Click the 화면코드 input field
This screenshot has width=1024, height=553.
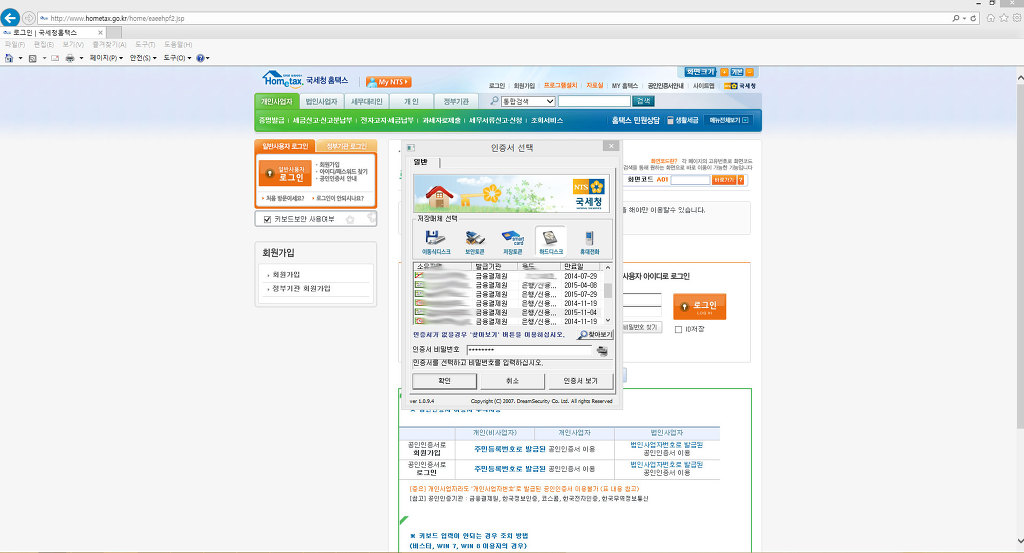point(690,180)
